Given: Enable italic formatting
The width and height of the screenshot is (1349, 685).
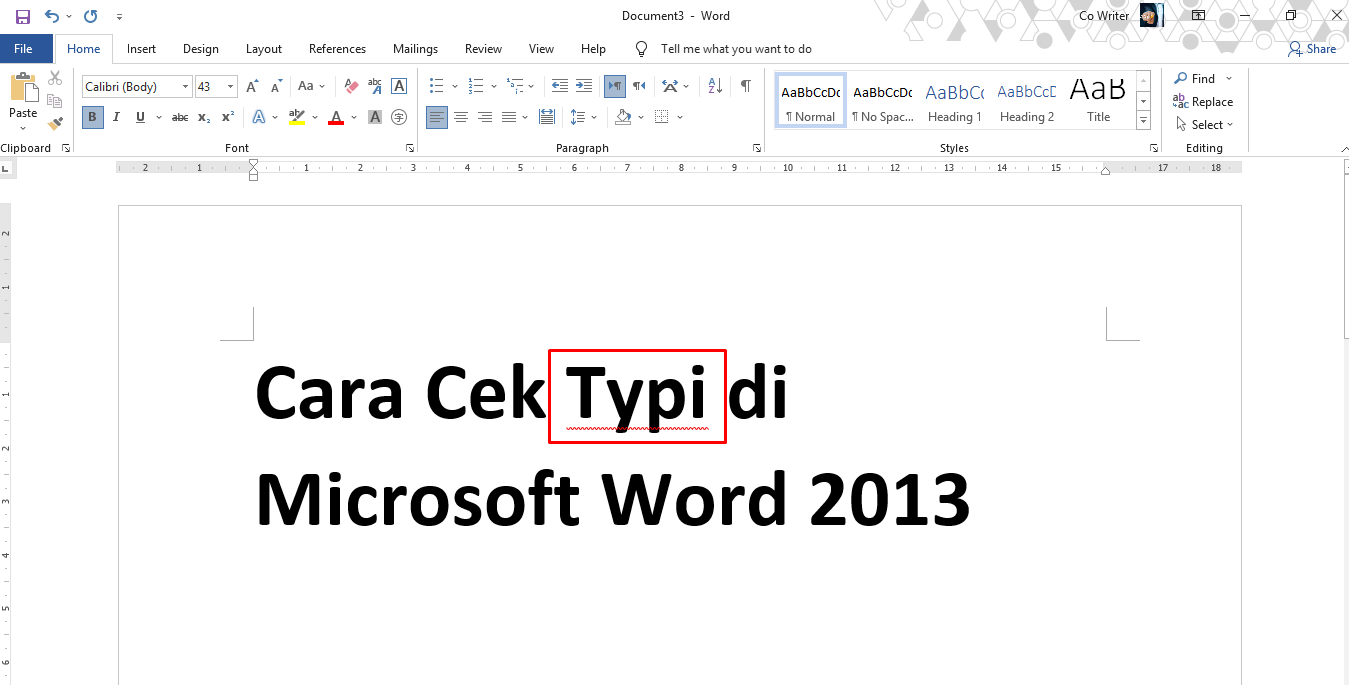Looking at the screenshot, I should 116,117.
